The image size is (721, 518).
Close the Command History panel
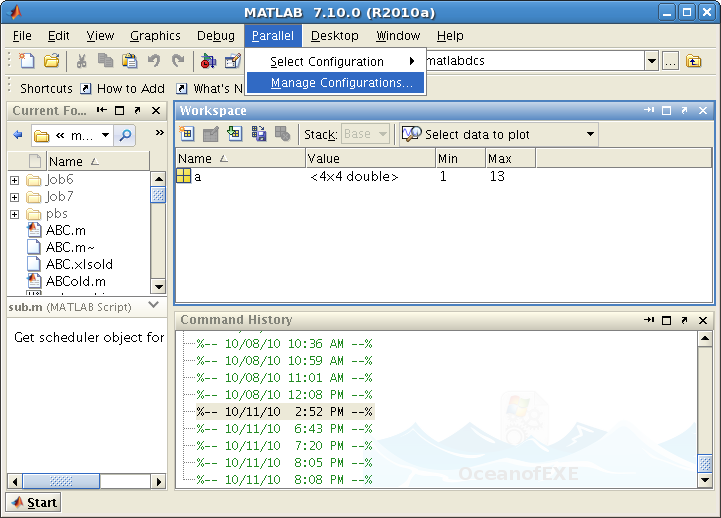(x=703, y=320)
